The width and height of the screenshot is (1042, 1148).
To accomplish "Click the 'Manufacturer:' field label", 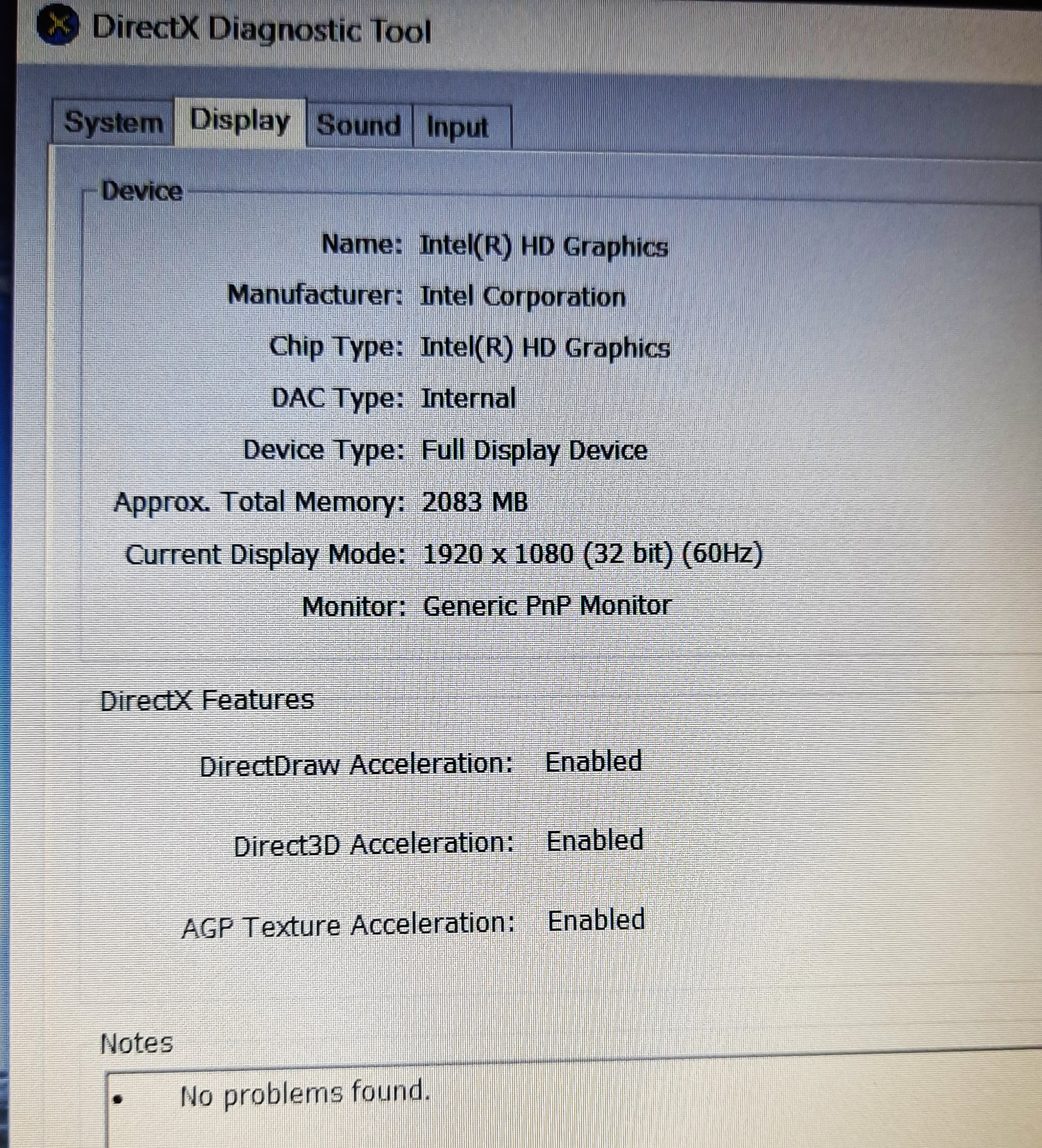I will click(315, 295).
